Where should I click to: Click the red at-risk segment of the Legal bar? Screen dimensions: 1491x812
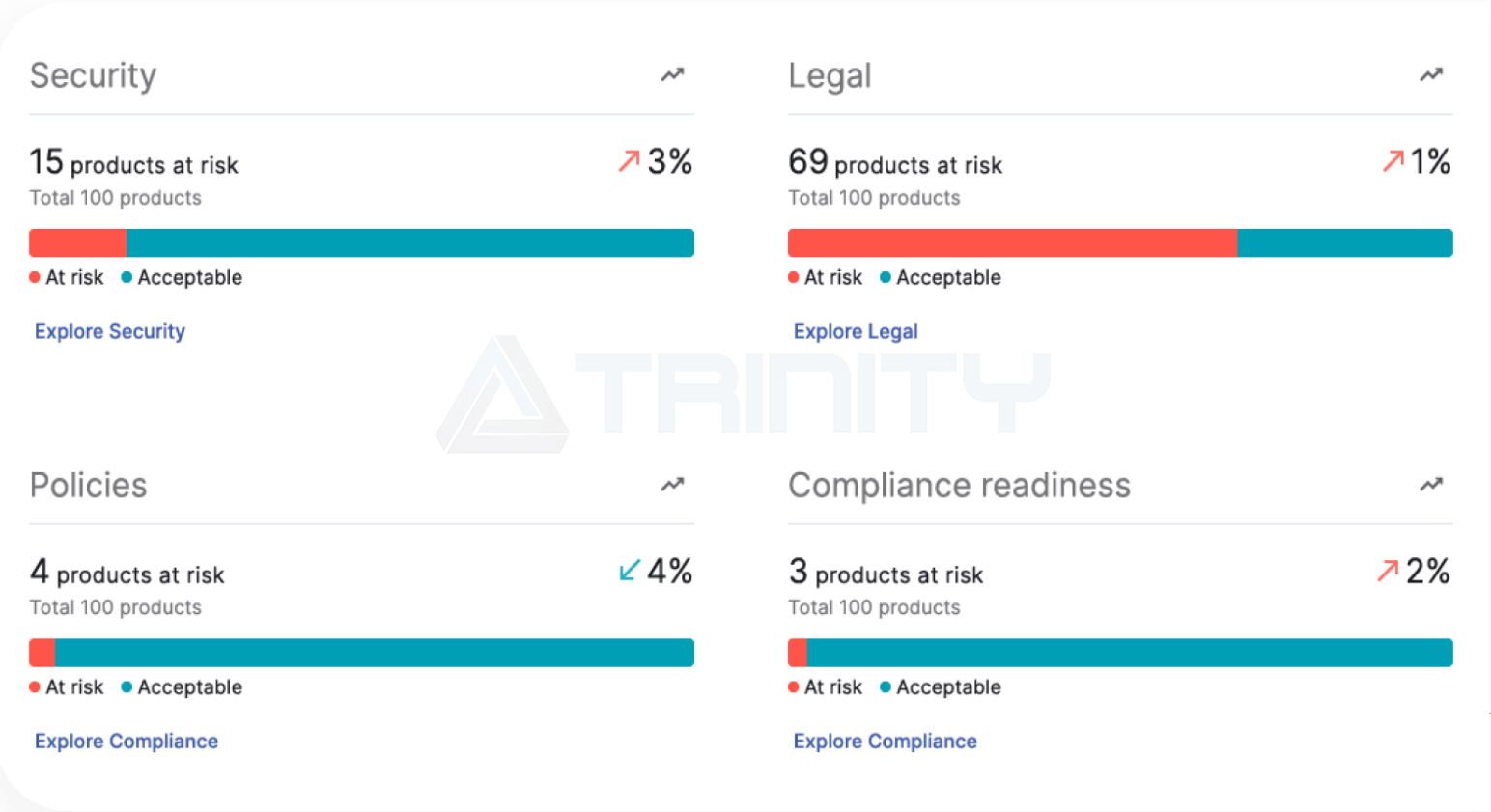coord(1012,242)
